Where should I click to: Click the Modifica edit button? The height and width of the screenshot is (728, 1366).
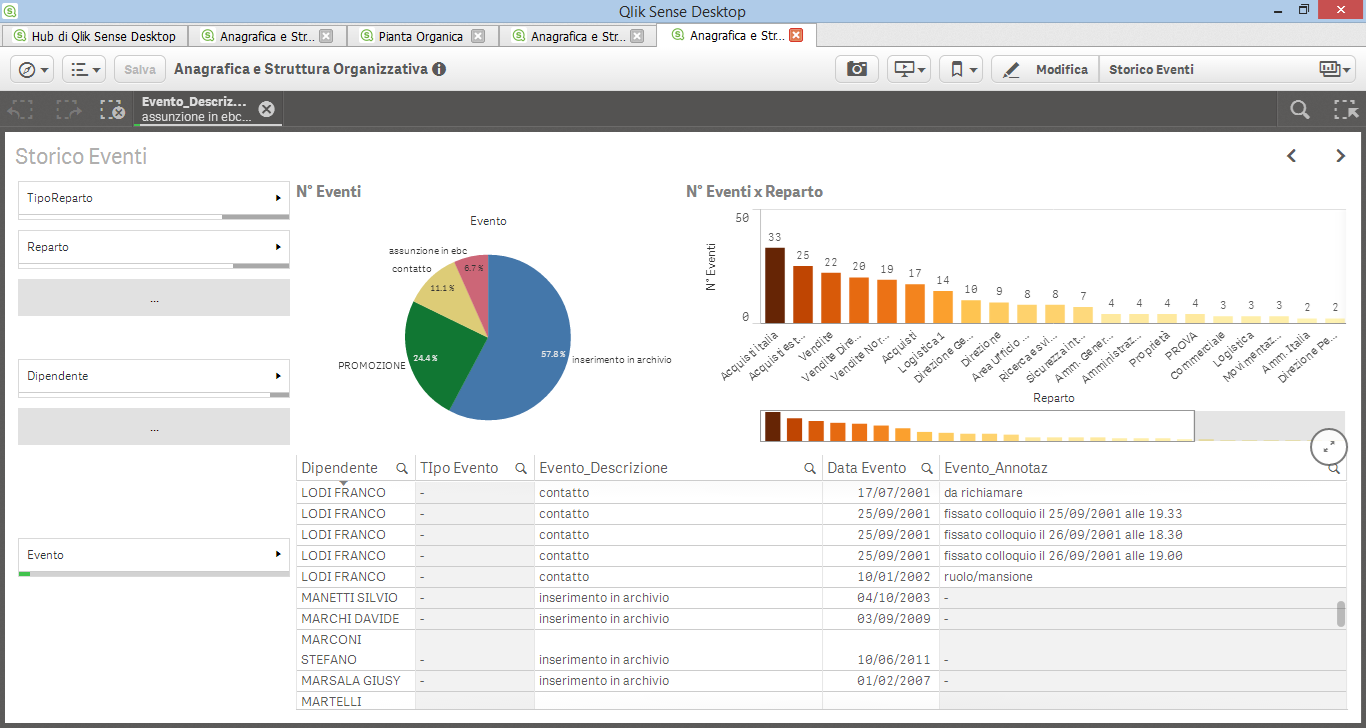pyautogui.click(x=1045, y=69)
